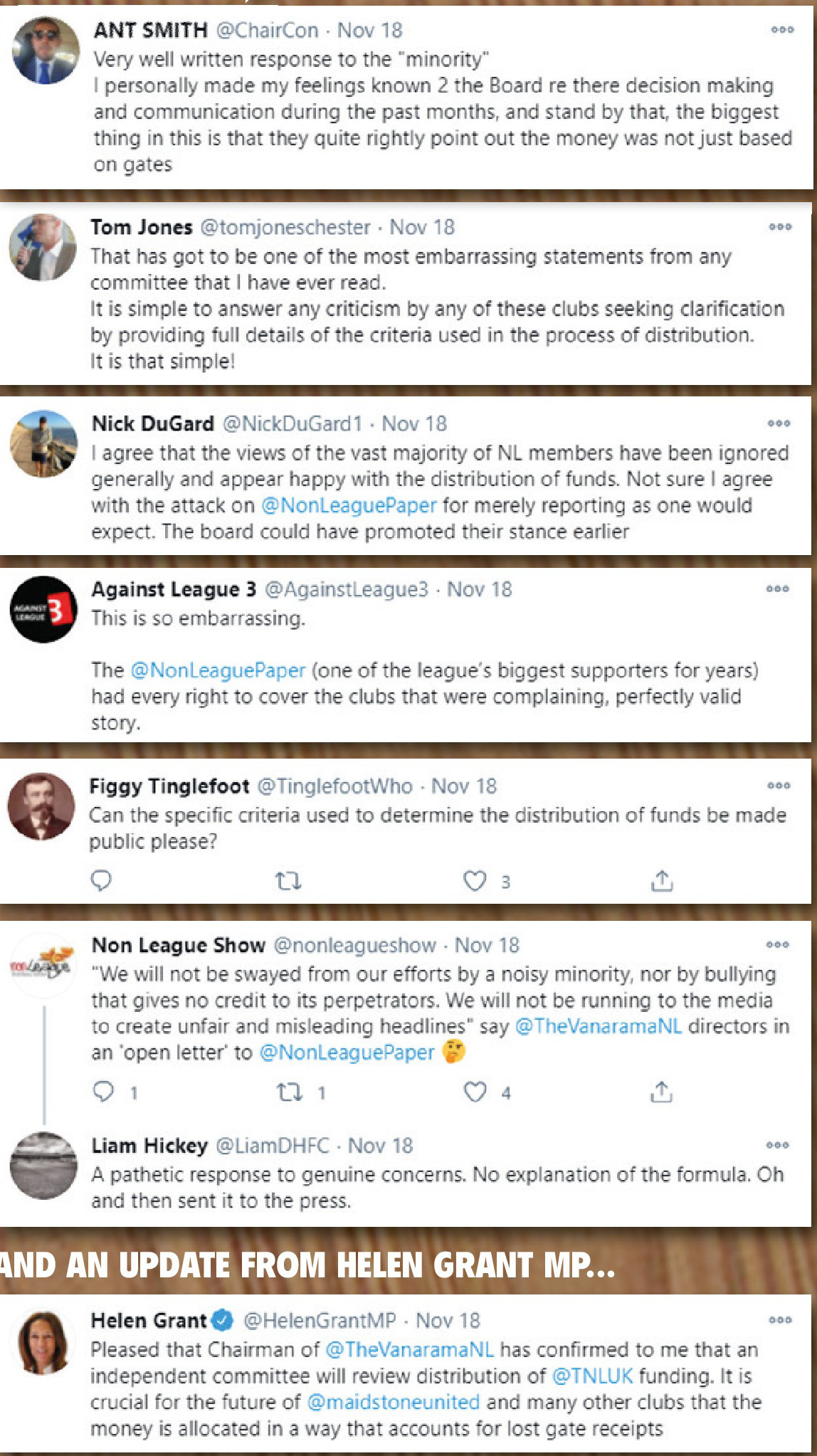Image resolution: width=817 pixels, height=1456 pixels.
Task: Like Figgy Tinglefoot's tweet about criteria
Action: point(475,881)
